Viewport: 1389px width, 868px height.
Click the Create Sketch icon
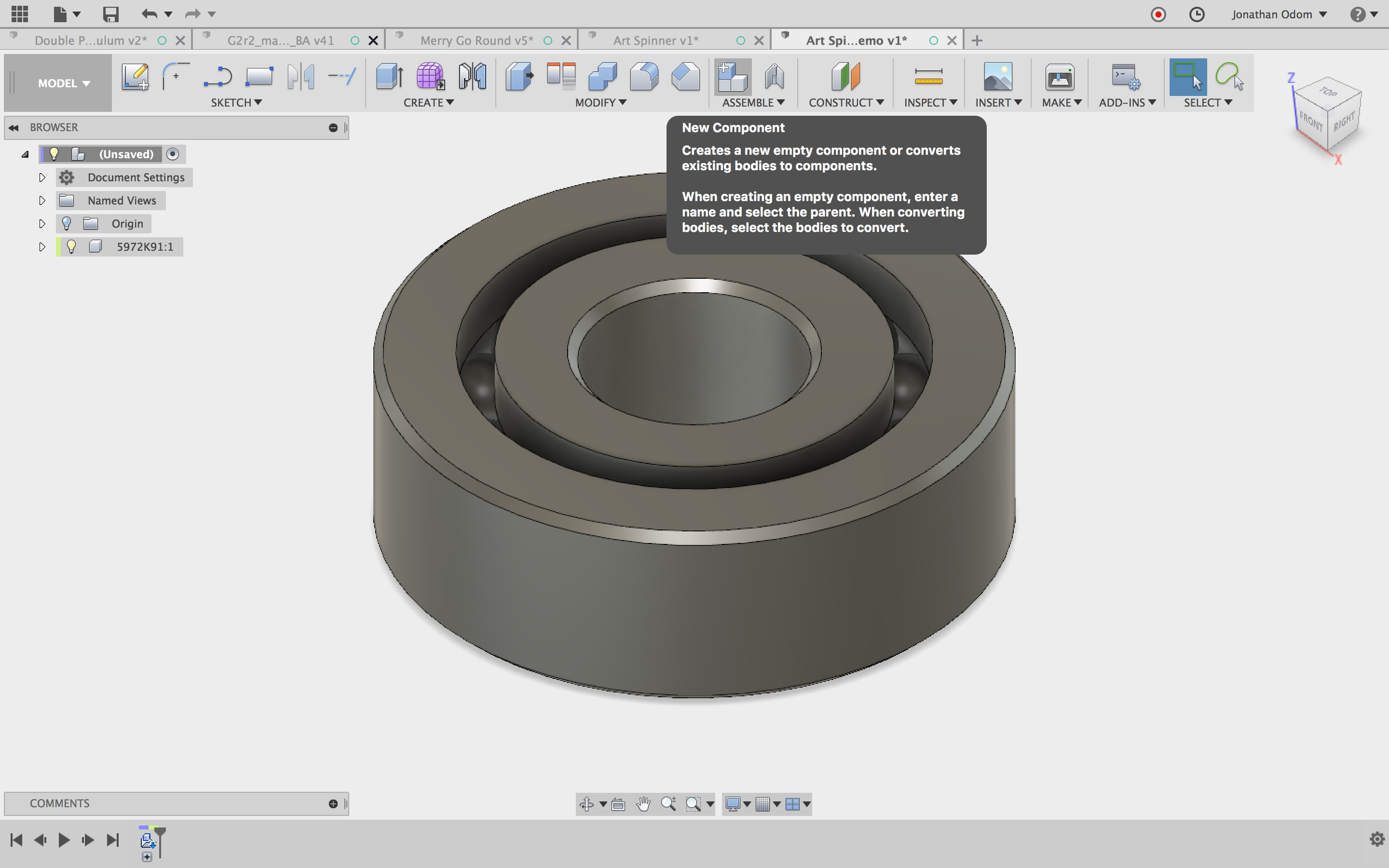coord(135,77)
